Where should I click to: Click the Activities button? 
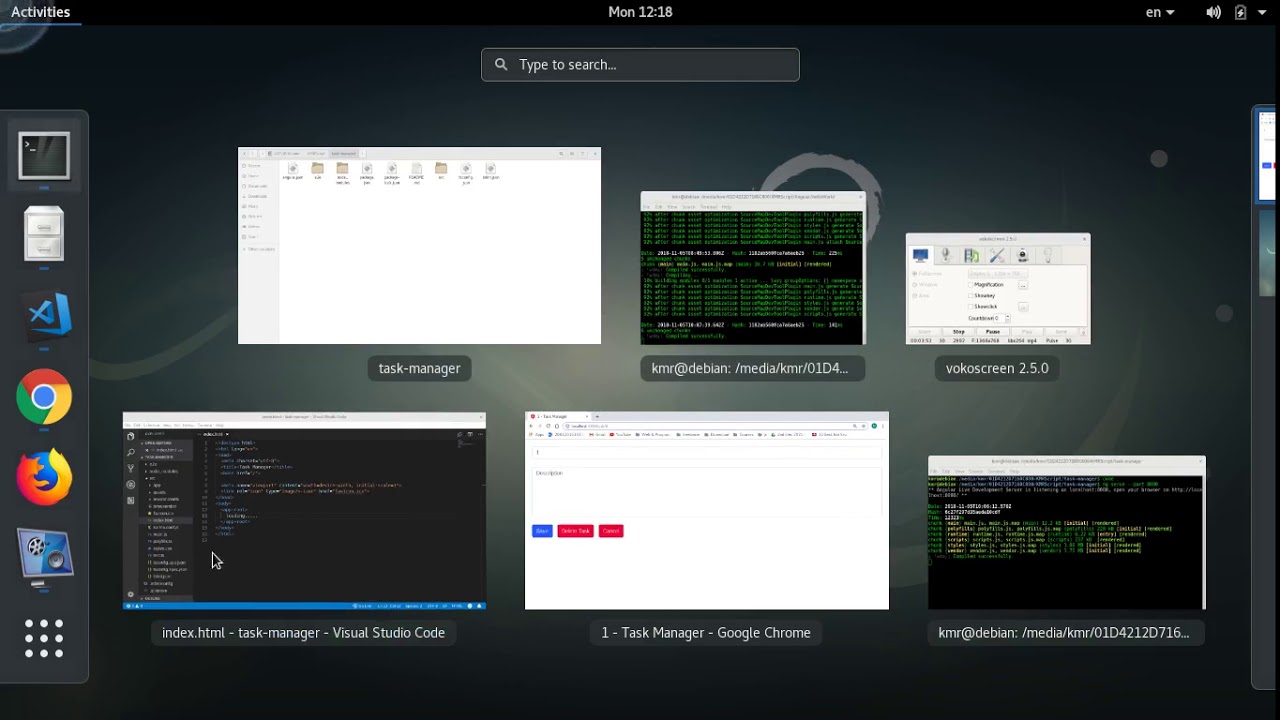[x=40, y=12]
